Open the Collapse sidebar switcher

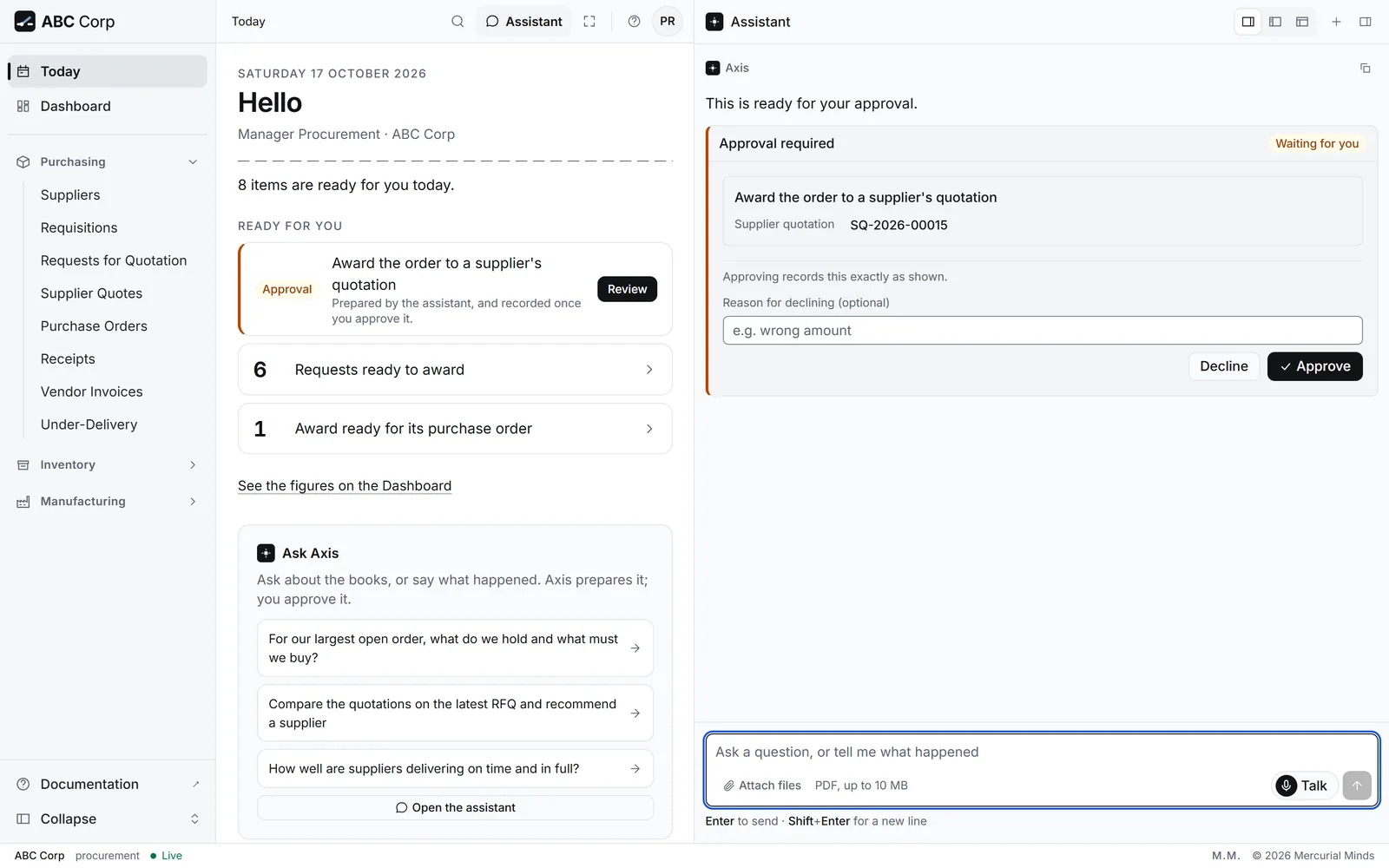108,819
